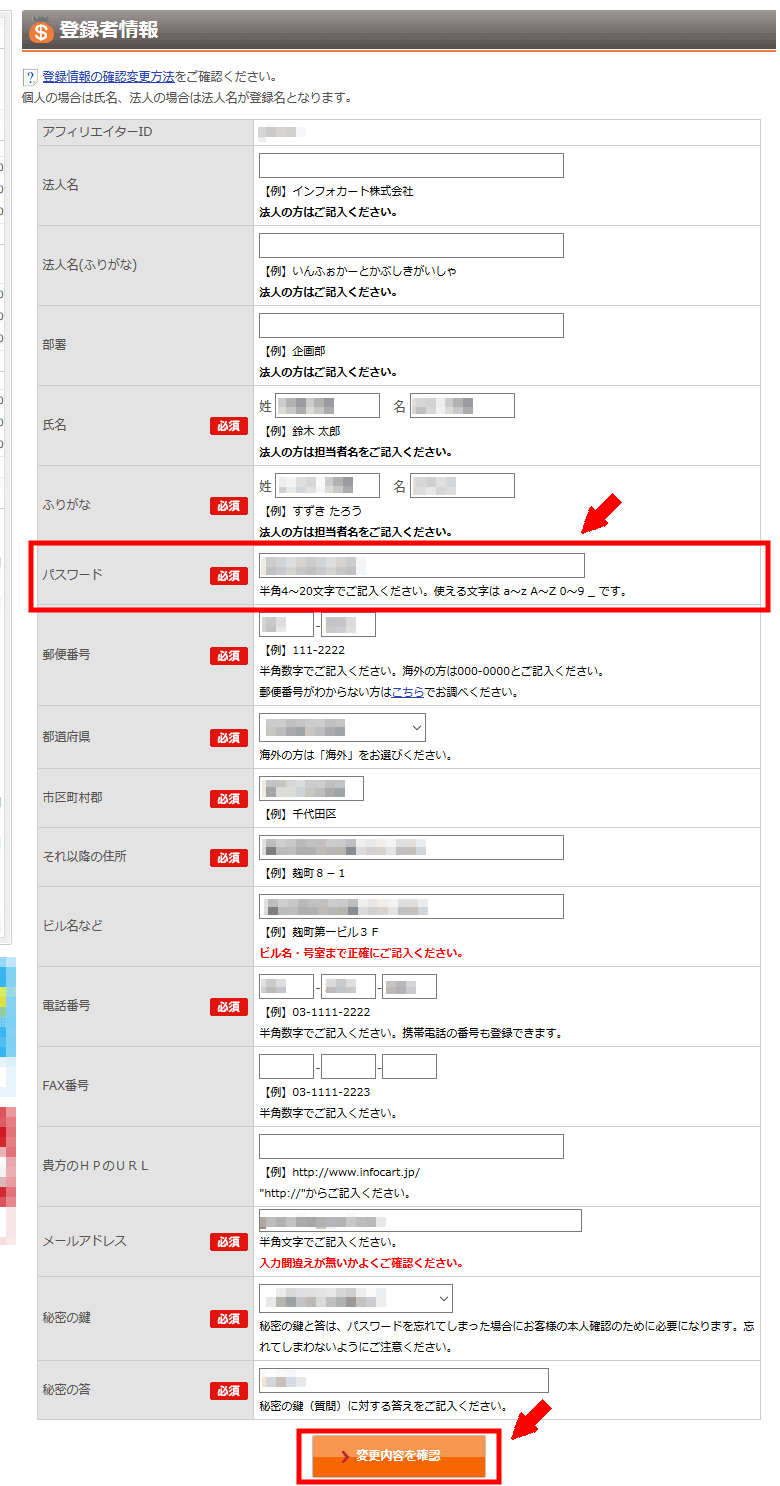Click the 必須 badge beside パスワード
The height and width of the screenshot is (1486, 780).
[x=229, y=576]
